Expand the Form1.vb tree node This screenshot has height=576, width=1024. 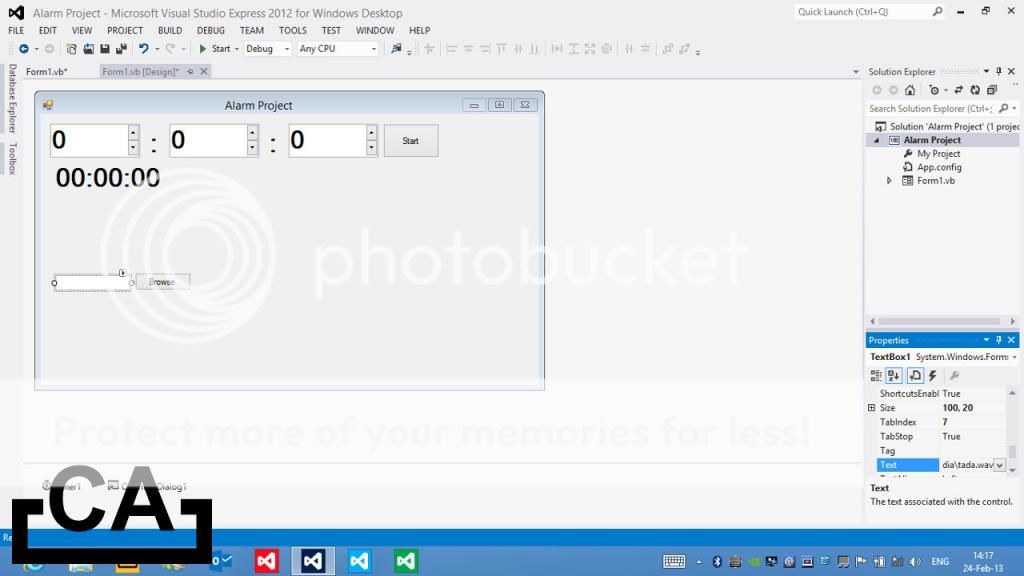coord(889,181)
